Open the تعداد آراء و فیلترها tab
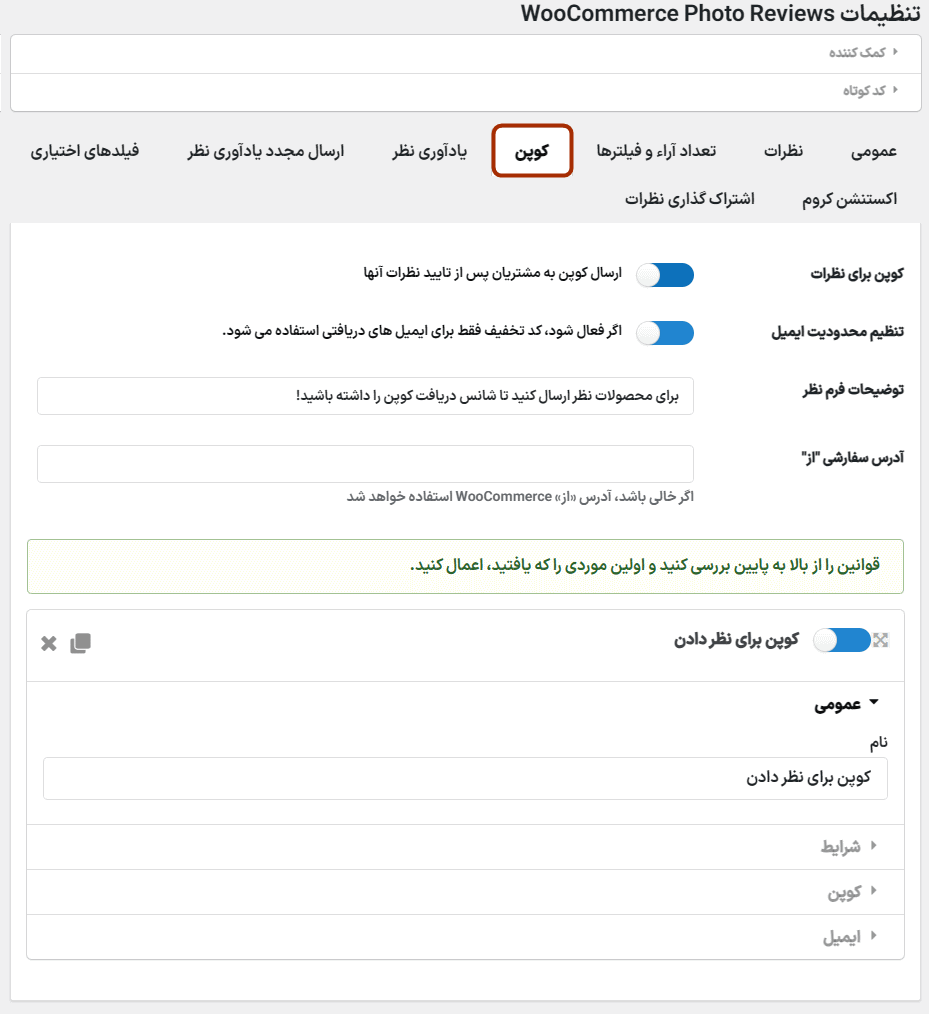 [656, 151]
